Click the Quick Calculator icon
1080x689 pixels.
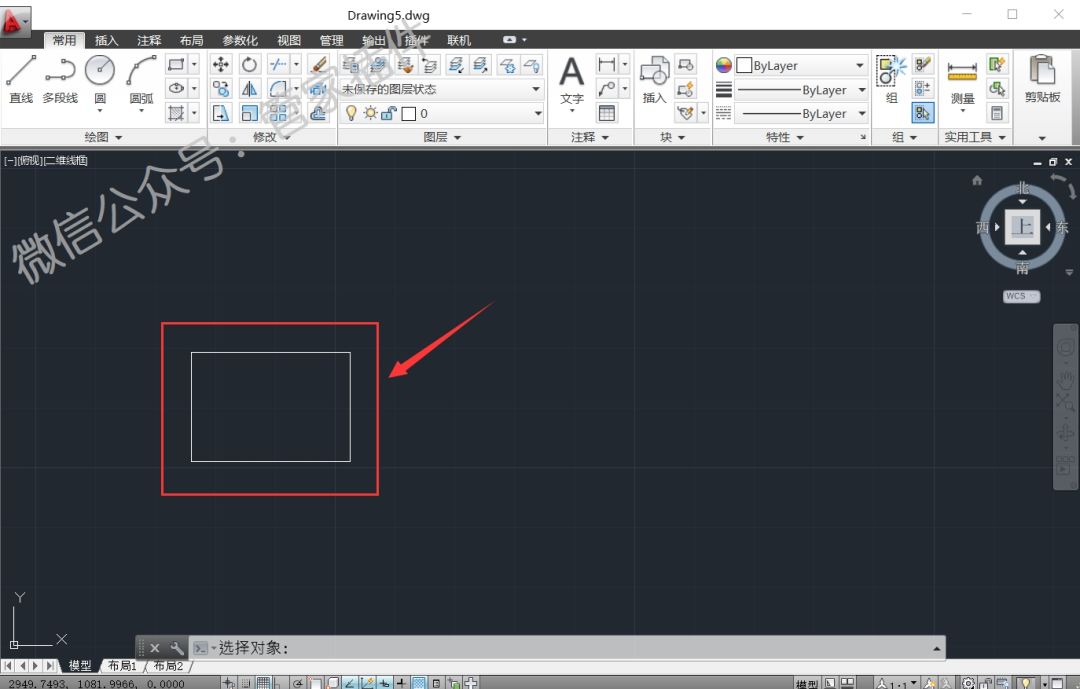click(x=997, y=113)
